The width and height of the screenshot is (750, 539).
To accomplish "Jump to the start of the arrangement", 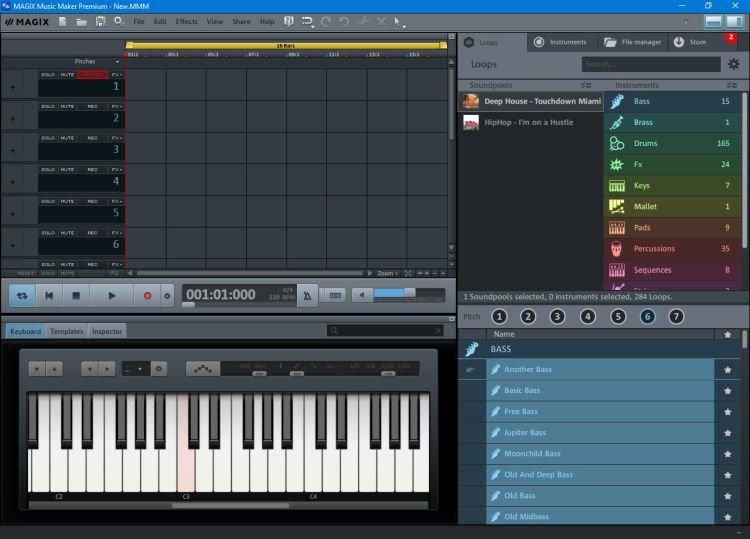I will (x=49, y=296).
